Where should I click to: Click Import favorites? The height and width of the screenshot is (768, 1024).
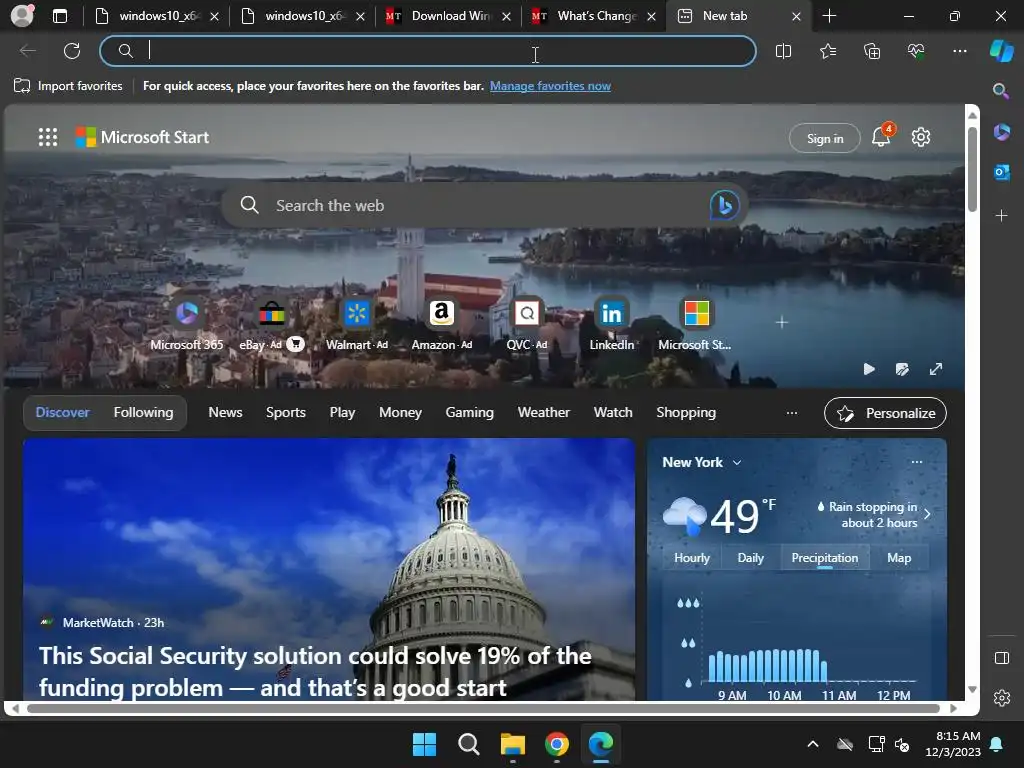click(x=68, y=86)
